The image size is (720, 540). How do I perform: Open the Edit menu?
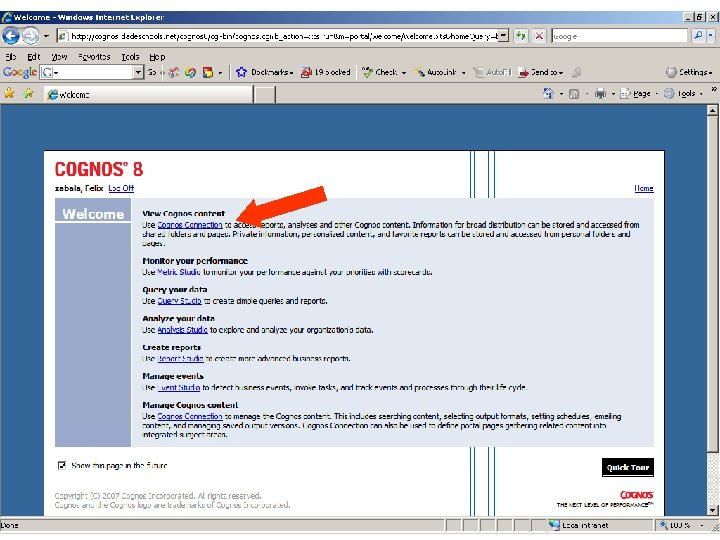[34, 57]
